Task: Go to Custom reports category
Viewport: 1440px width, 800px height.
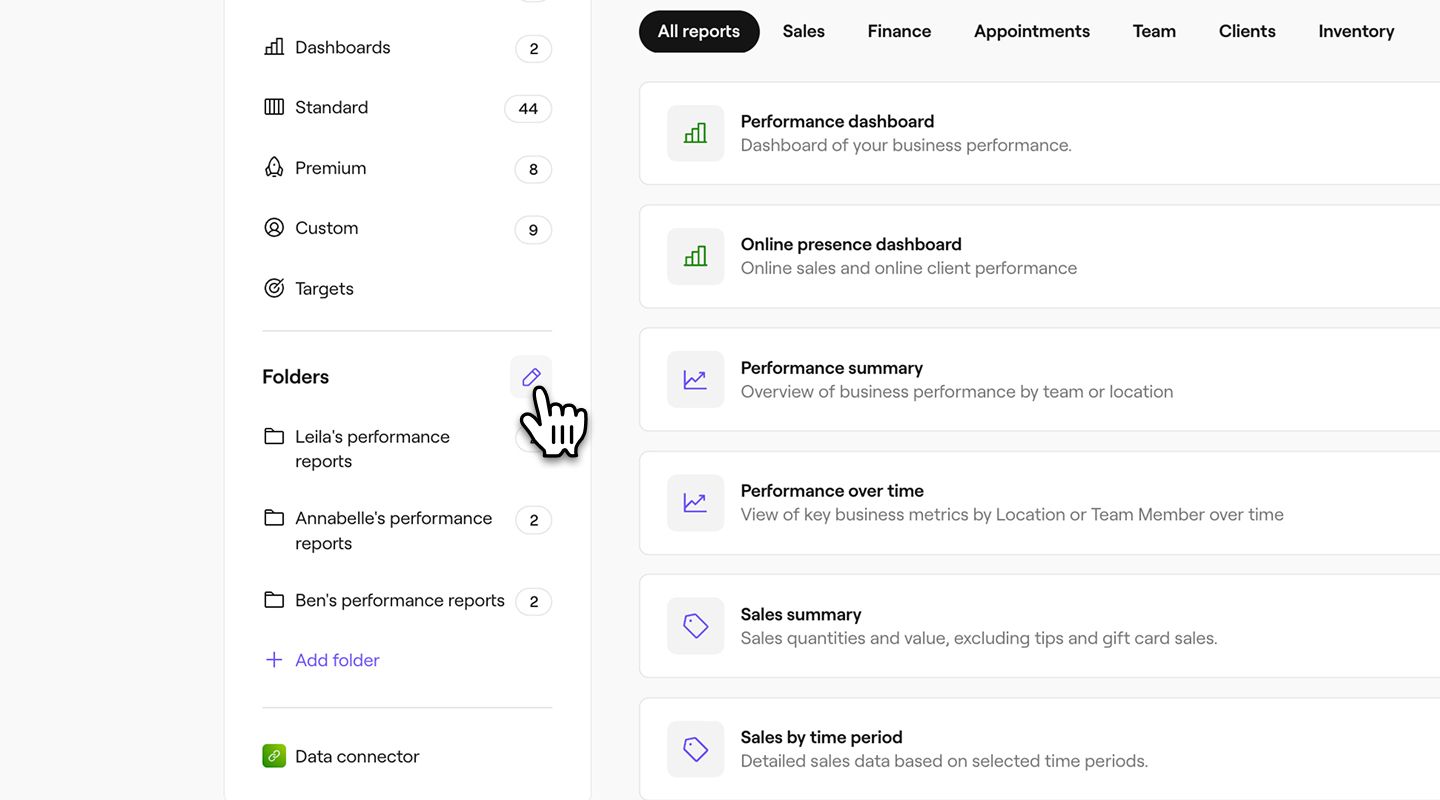Action: pos(326,228)
